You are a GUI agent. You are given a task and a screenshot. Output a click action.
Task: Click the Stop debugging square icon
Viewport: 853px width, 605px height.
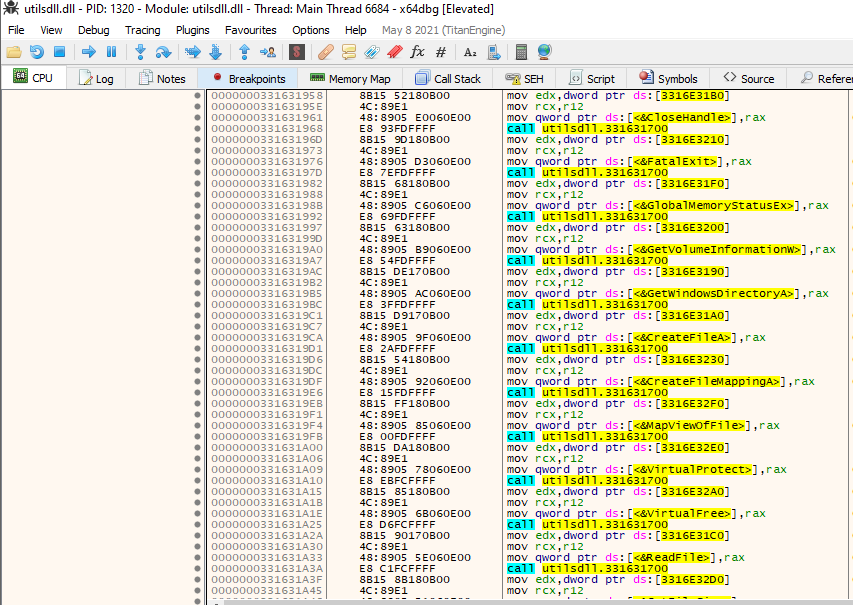coord(59,52)
